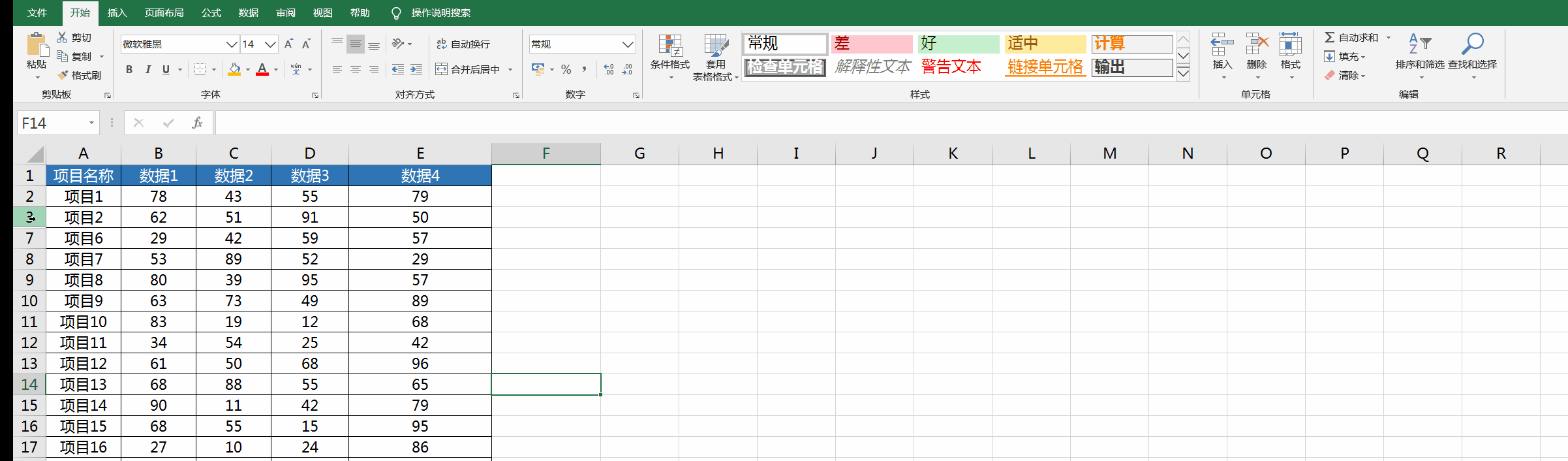
Task: Open the 文件 (File) tab
Action: tap(37, 12)
